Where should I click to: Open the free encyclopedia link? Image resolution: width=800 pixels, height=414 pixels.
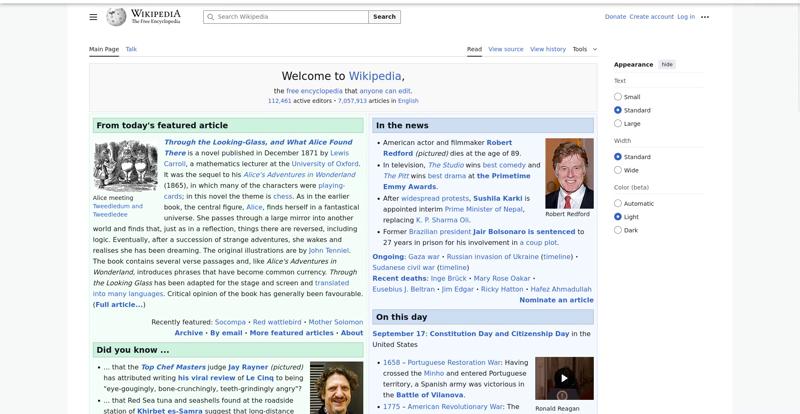tap(314, 91)
